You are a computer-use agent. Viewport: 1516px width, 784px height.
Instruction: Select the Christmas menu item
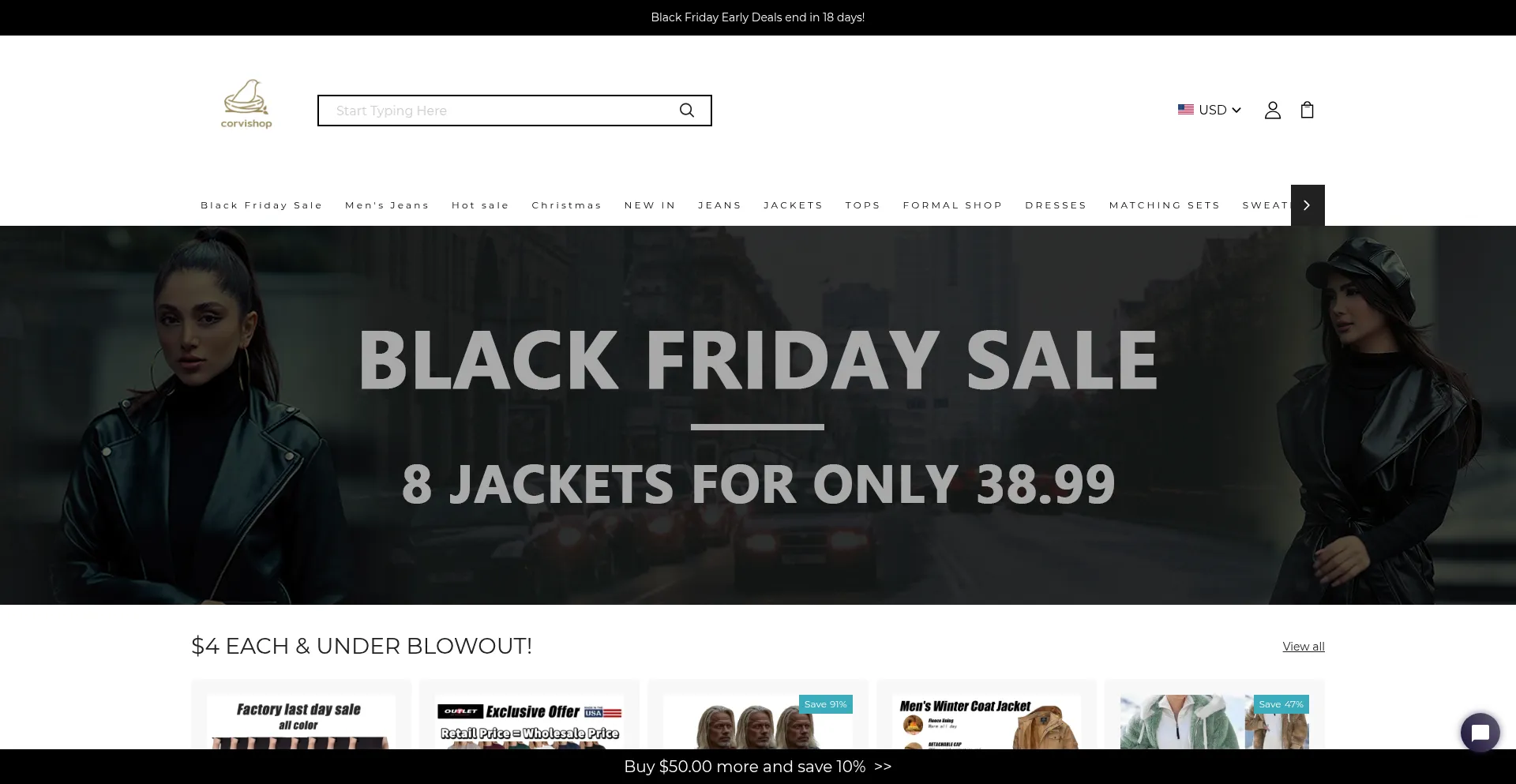click(x=566, y=205)
